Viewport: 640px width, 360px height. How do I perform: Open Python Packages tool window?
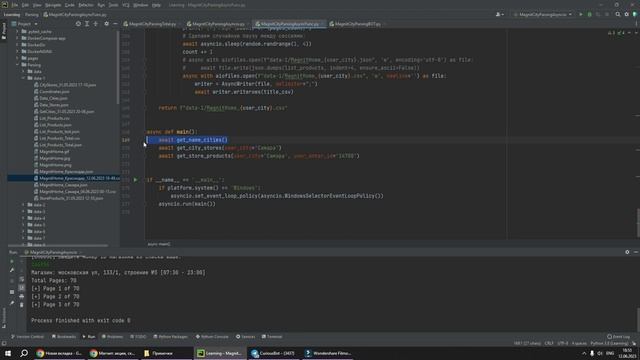pyautogui.click(x=171, y=337)
